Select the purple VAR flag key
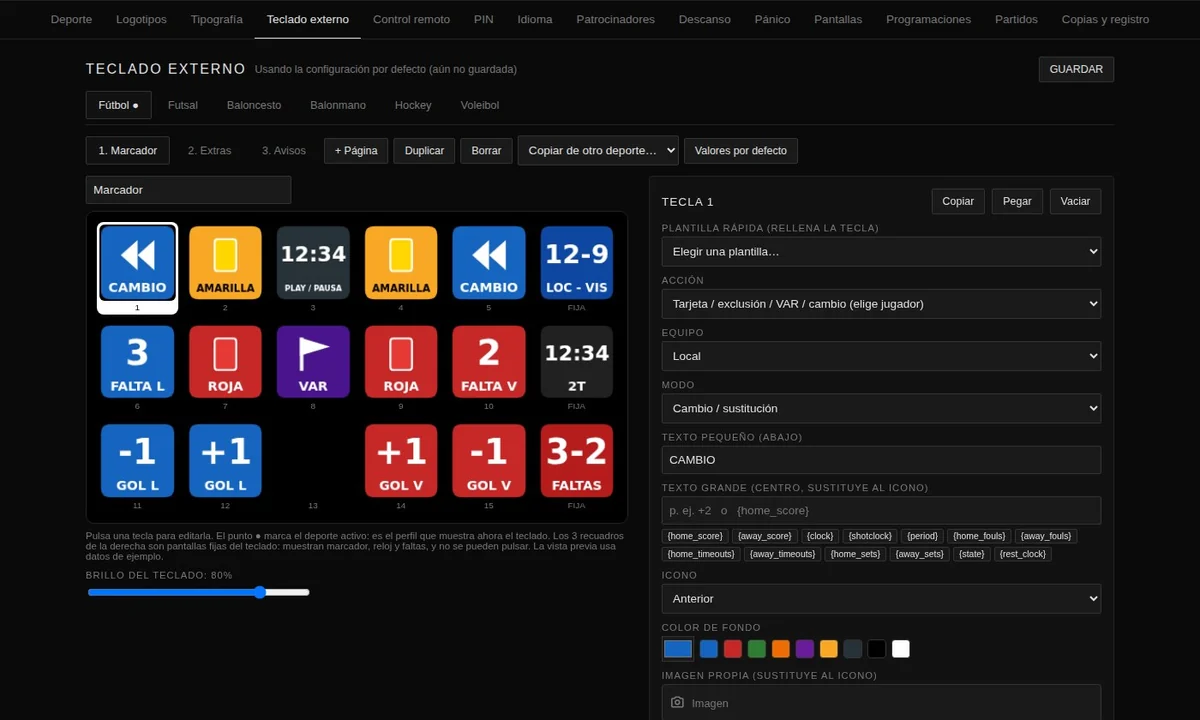This screenshot has width=1200, height=720. (313, 362)
